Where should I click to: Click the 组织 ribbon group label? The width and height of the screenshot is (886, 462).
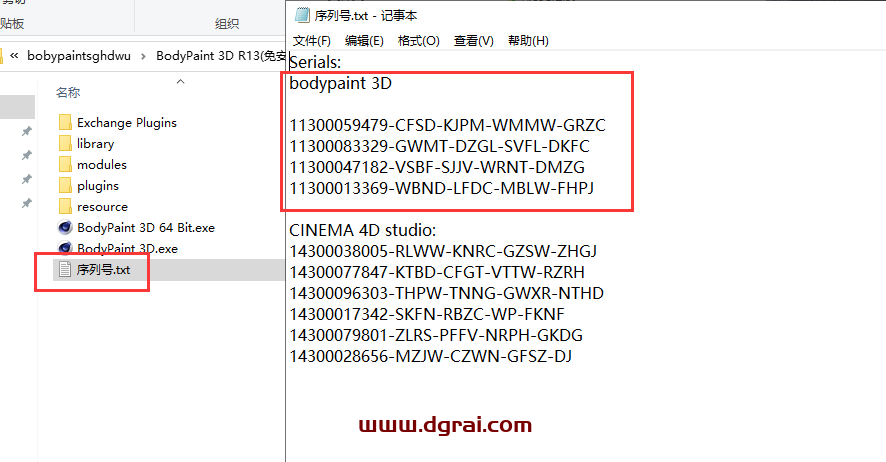(x=227, y=24)
